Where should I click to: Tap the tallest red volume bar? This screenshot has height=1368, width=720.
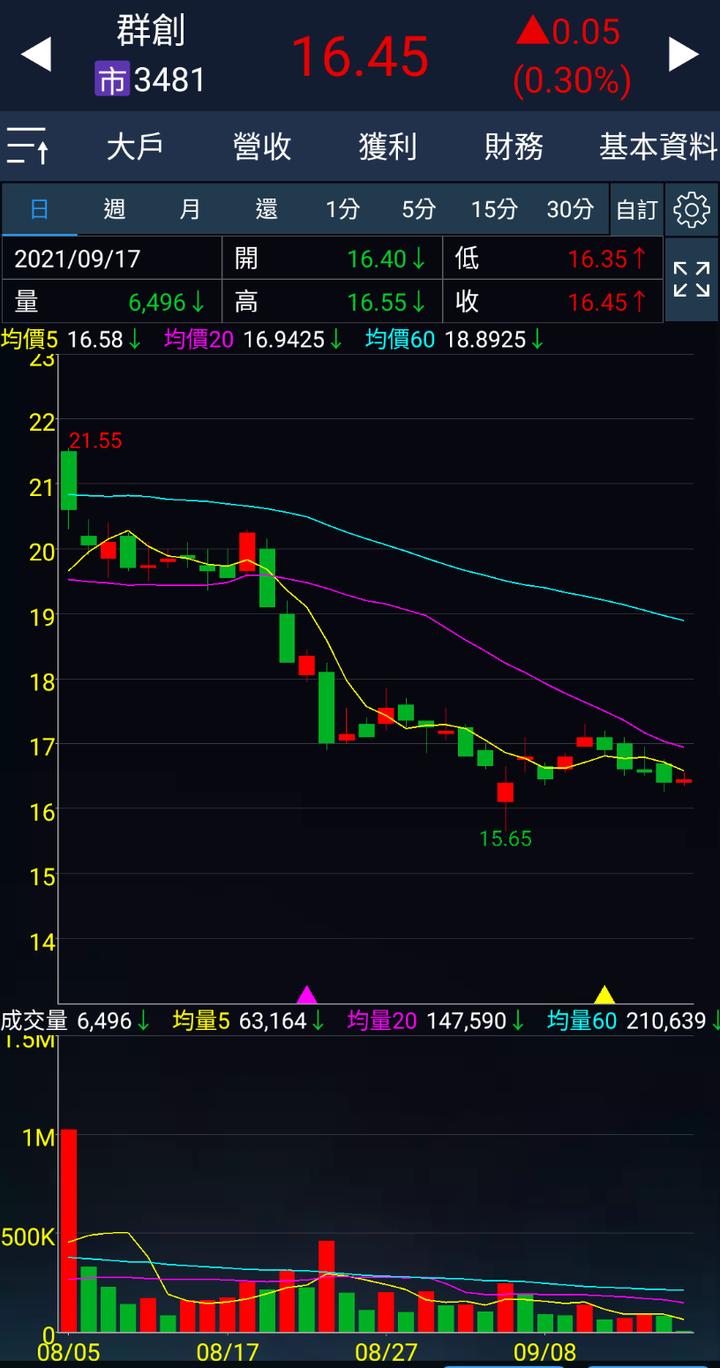[x=69, y=1231]
